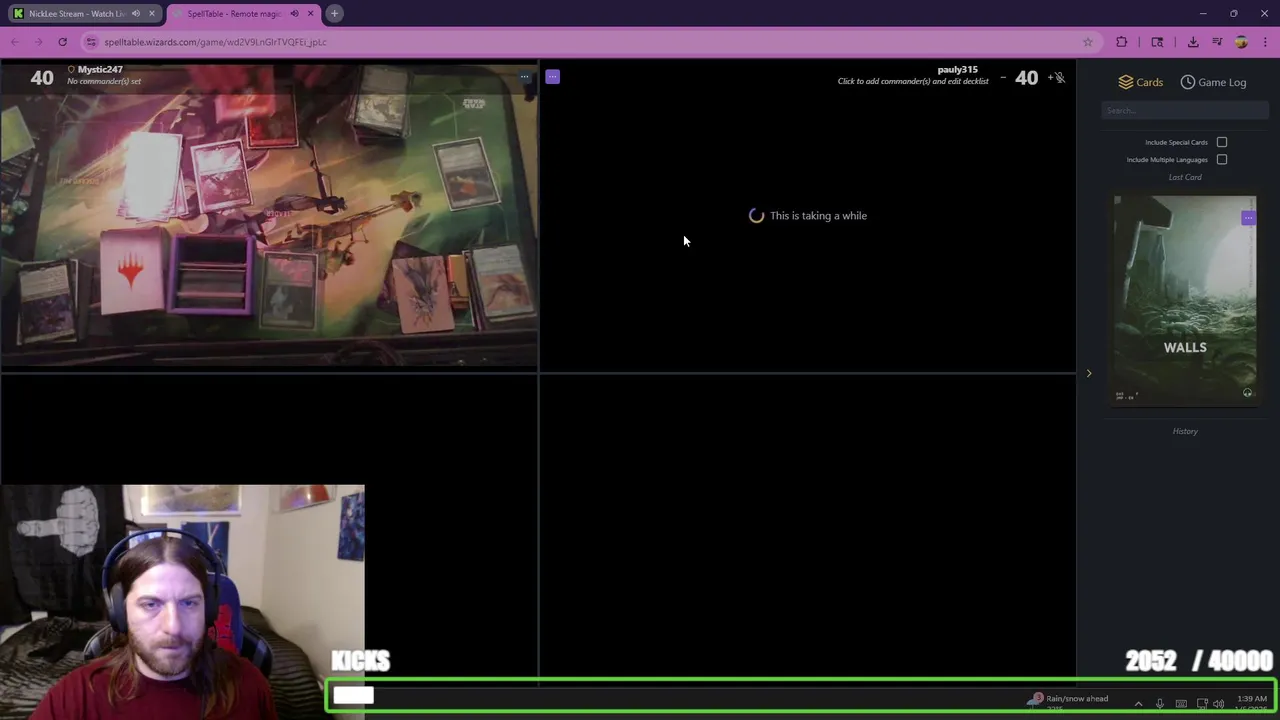
Task: Select the SpellTable browser tab
Action: pyautogui.click(x=242, y=13)
